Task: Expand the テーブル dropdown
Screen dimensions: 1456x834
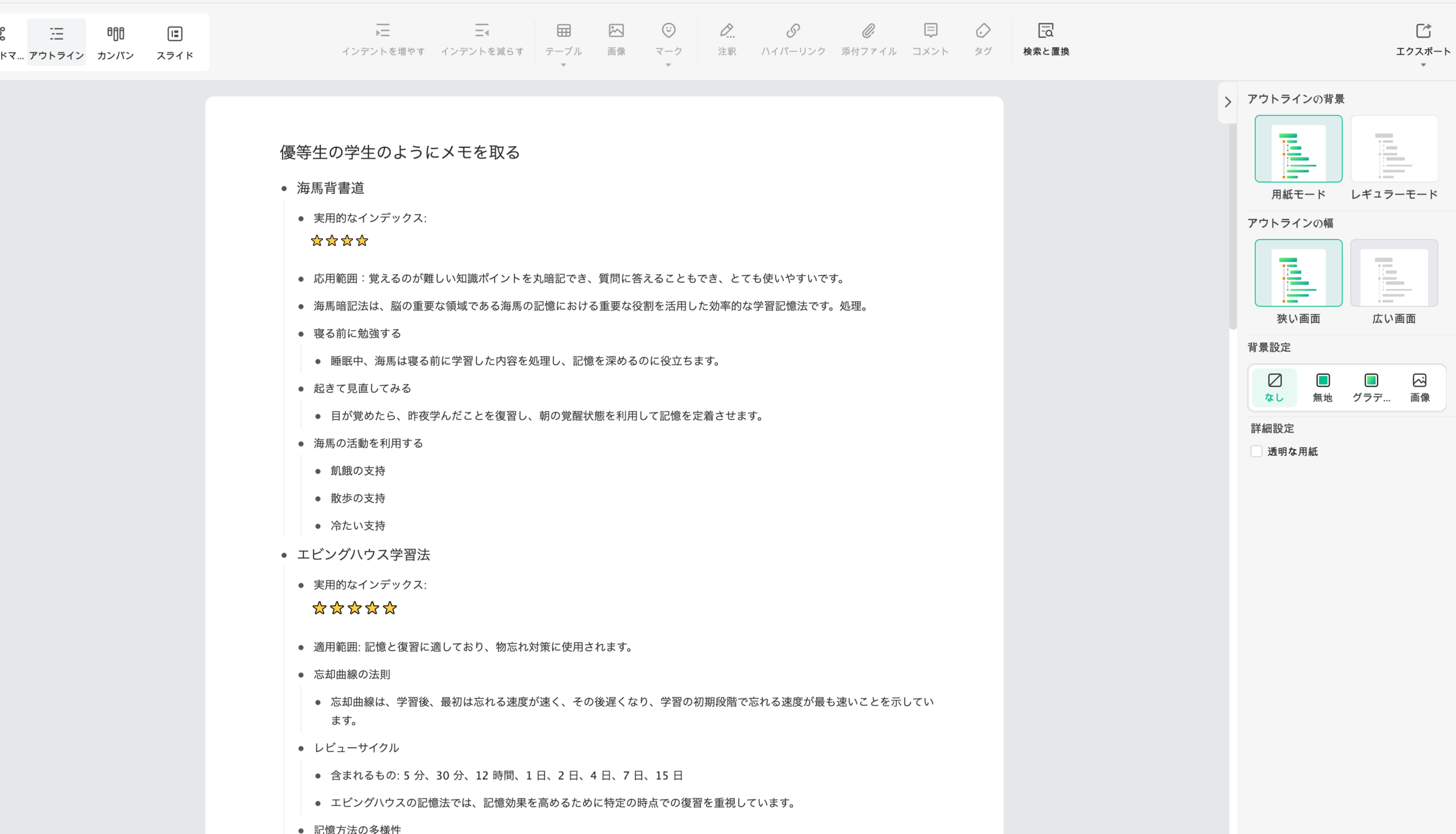Action: (563, 65)
